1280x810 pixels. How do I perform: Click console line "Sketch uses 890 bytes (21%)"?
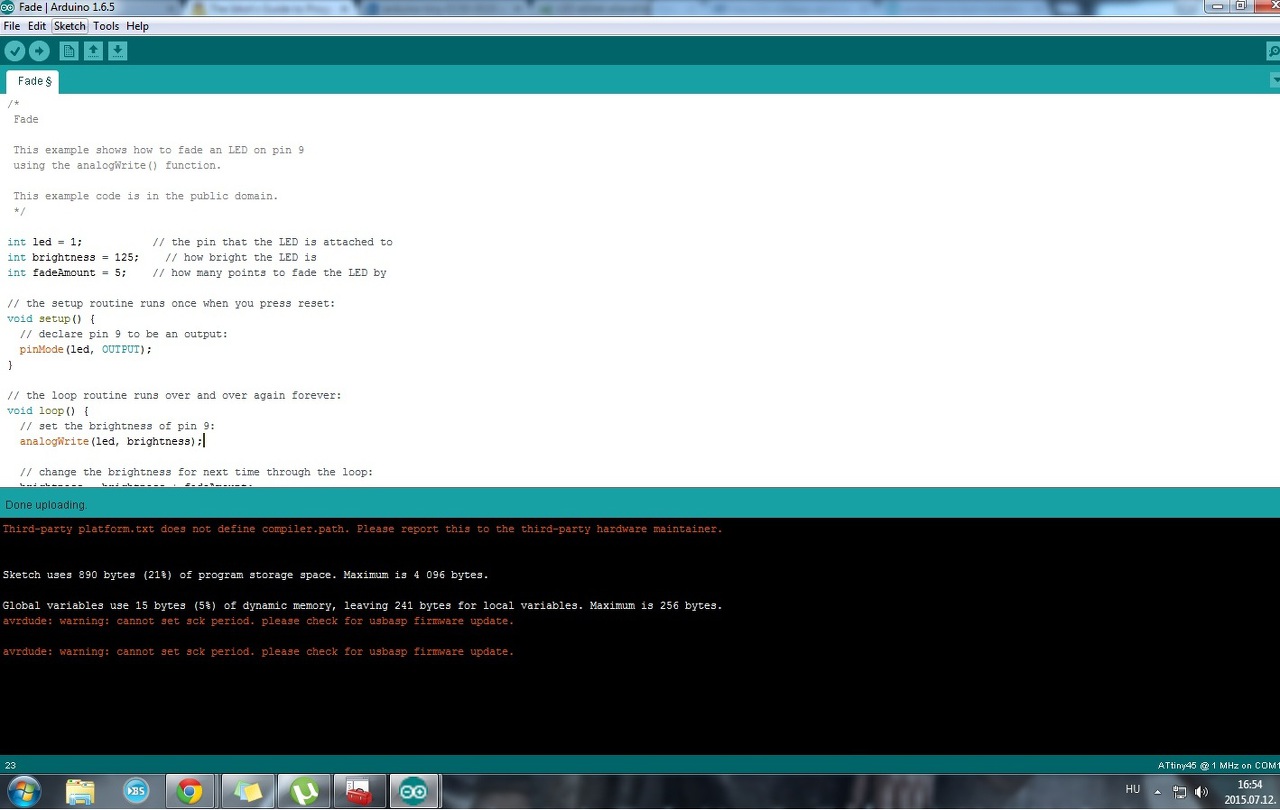point(245,575)
